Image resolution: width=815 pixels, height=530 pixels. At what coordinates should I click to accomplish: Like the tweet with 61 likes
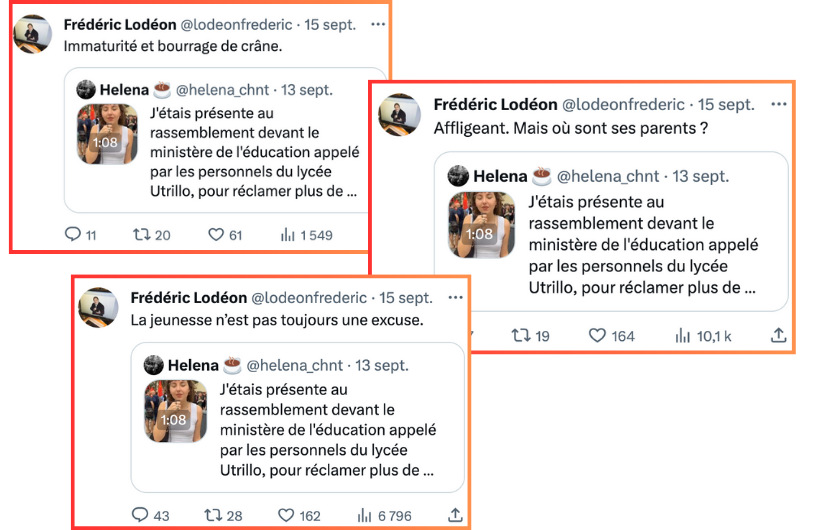pos(216,235)
